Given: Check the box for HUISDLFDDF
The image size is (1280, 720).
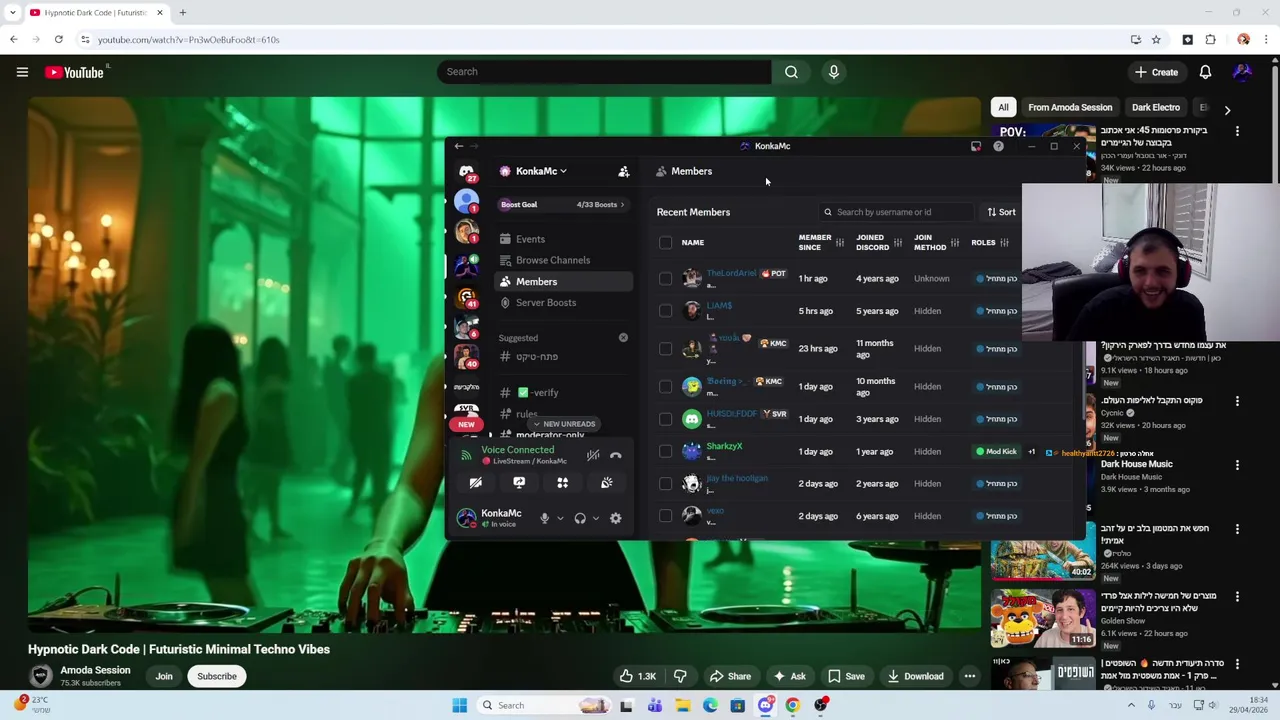Looking at the screenshot, I should [665, 419].
